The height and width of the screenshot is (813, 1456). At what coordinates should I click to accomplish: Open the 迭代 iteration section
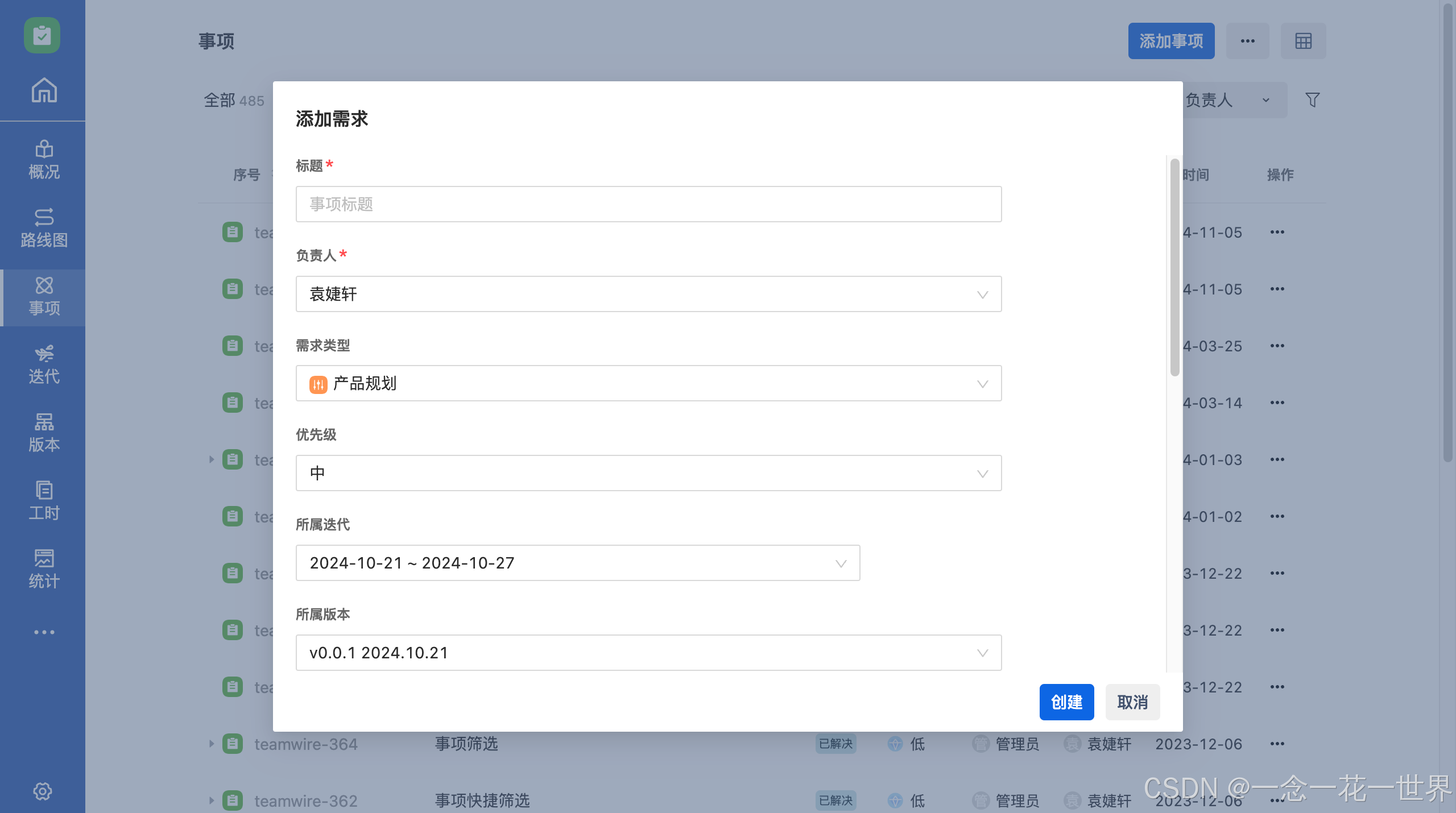pyautogui.click(x=44, y=364)
